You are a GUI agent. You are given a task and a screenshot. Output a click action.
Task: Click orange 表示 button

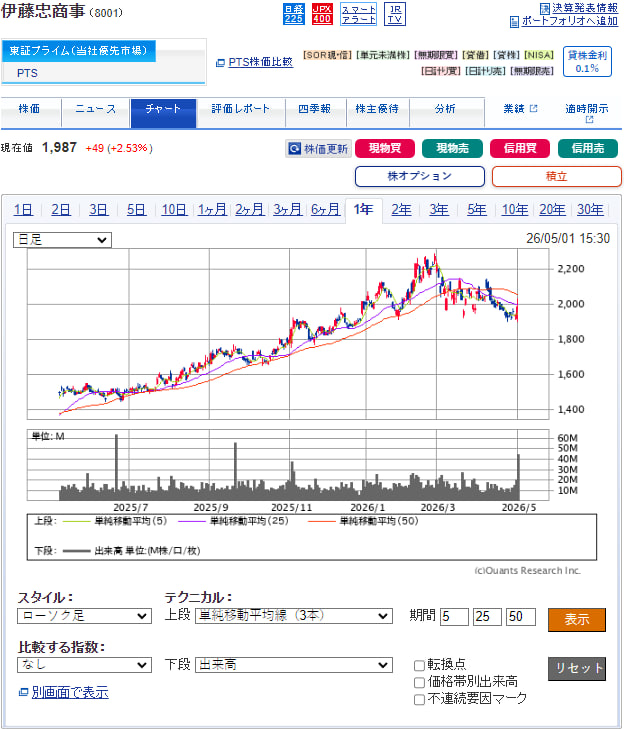[577, 620]
